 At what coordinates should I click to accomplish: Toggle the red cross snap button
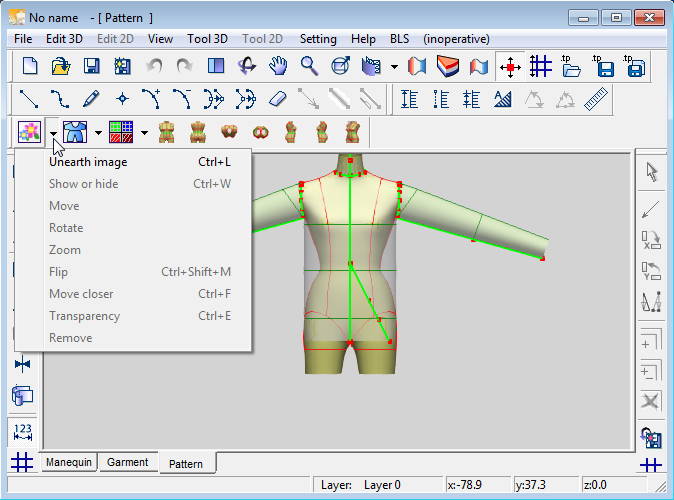click(511, 67)
